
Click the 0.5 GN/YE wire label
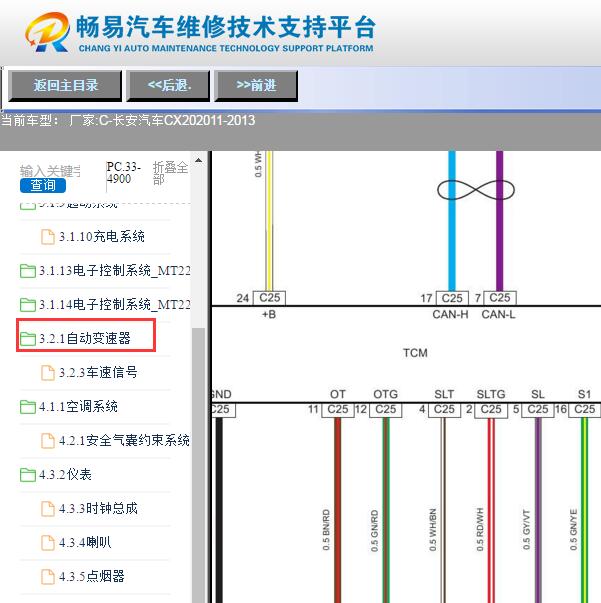573,530
